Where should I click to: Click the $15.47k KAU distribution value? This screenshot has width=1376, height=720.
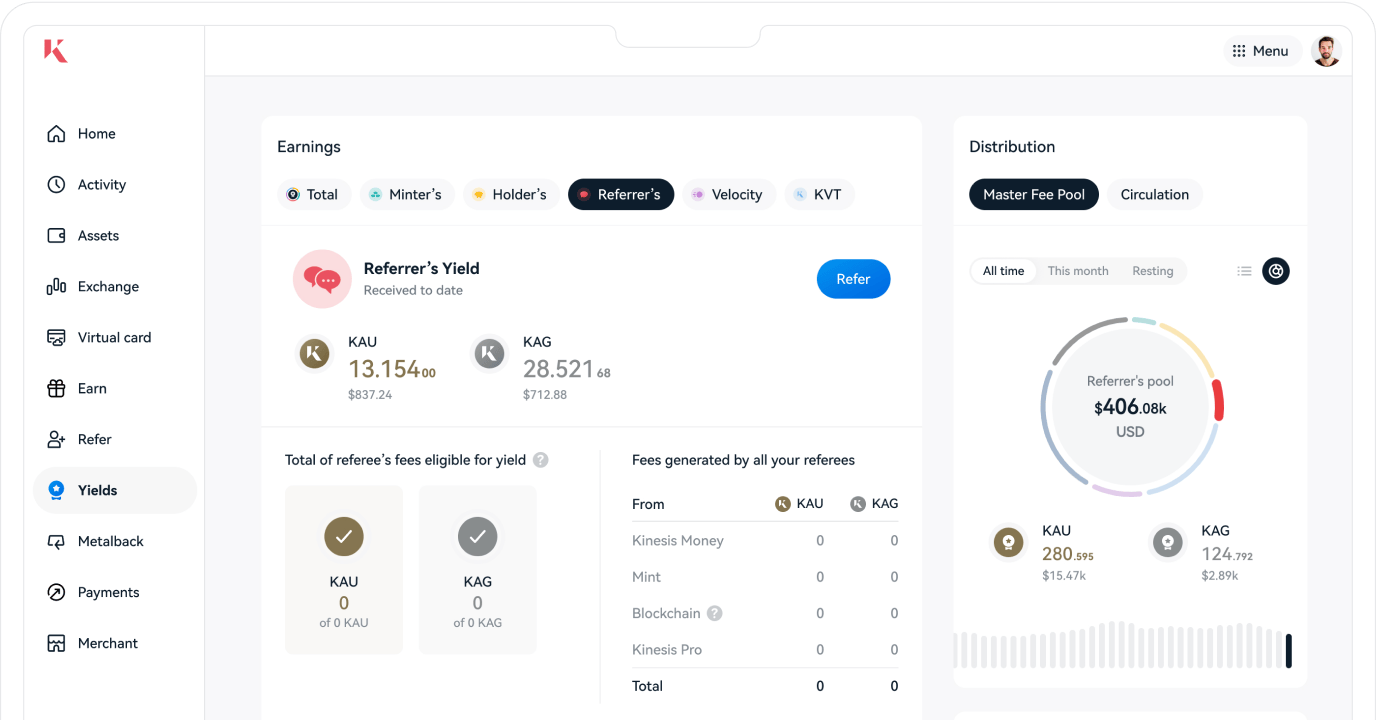(x=1064, y=576)
